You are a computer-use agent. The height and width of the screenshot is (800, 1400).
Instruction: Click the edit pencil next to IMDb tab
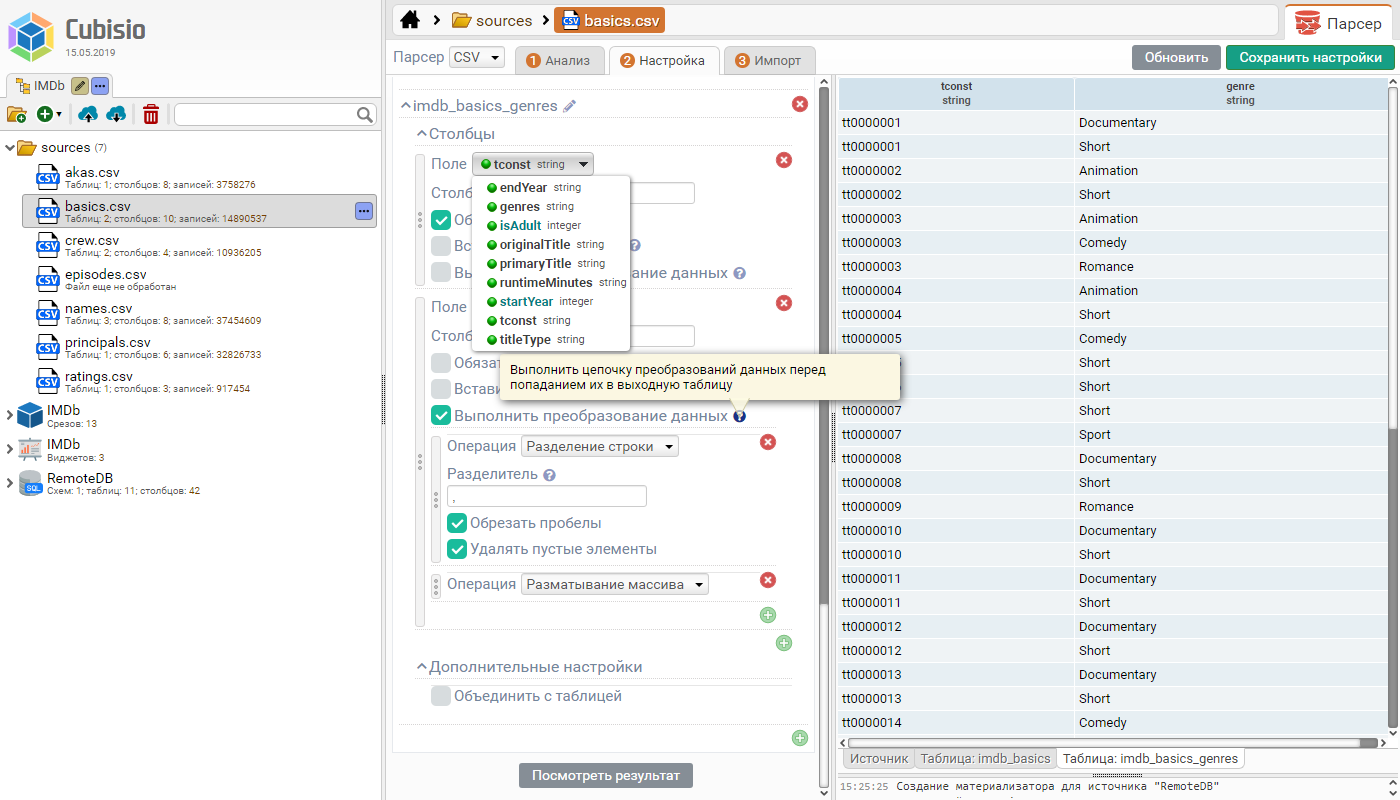[80, 86]
